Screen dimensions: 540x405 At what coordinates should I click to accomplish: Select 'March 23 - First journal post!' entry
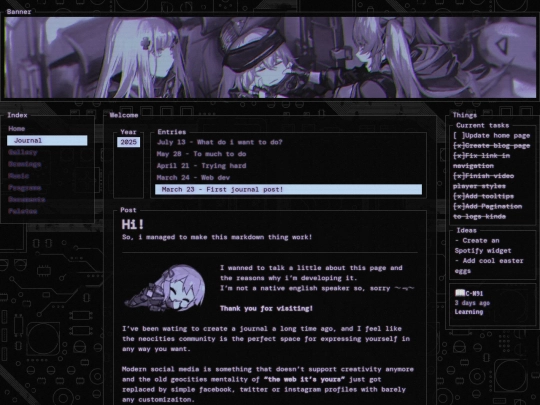pyautogui.click(x=289, y=189)
